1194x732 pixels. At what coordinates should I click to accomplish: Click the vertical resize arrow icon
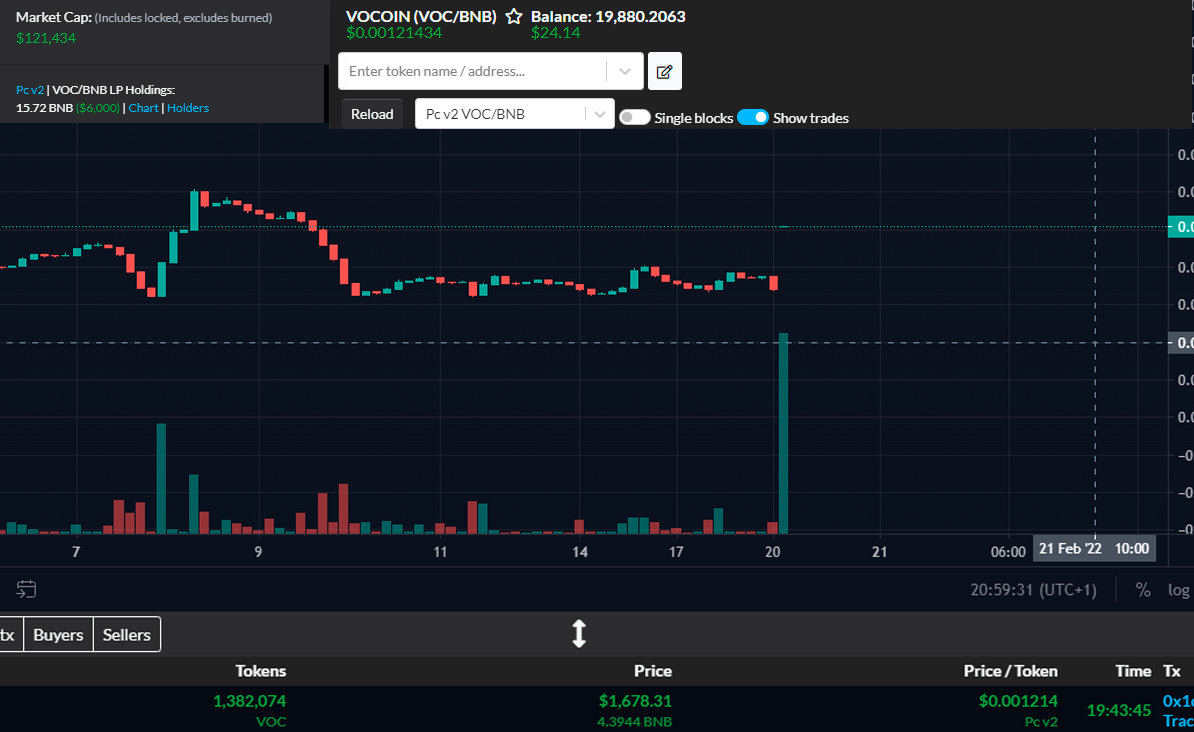click(579, 634)
